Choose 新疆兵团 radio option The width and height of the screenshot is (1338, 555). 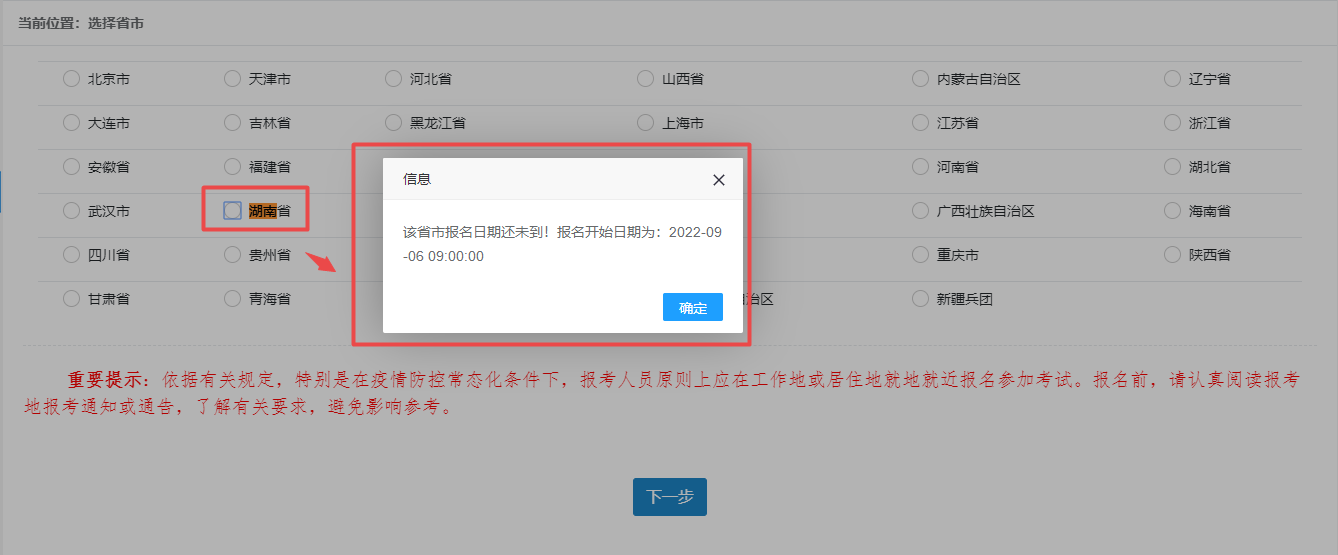pyautogui.click(x=920, y=299)
